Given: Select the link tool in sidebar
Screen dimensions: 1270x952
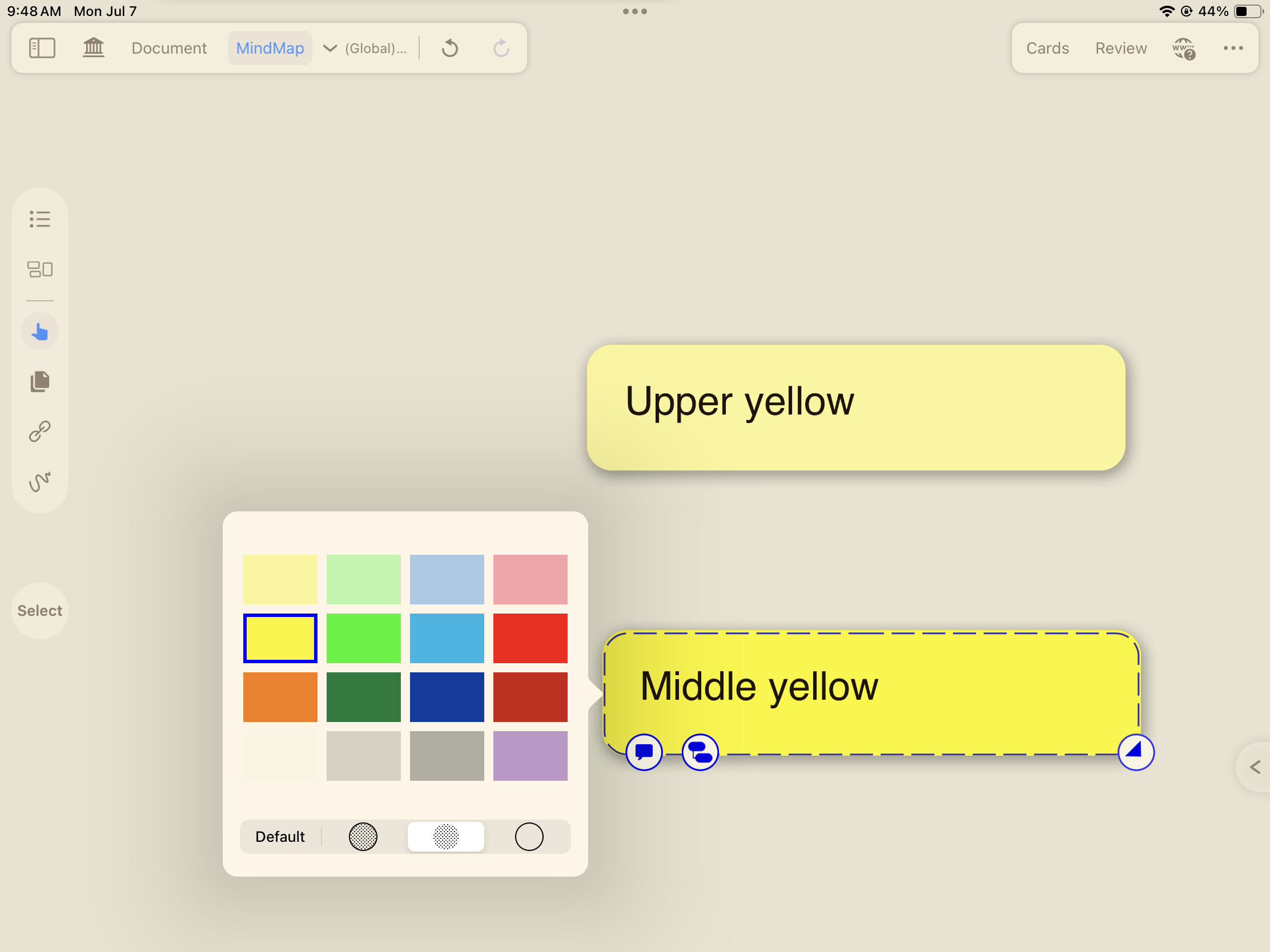Looking at the screenshot, I should (x=39, y=431).
